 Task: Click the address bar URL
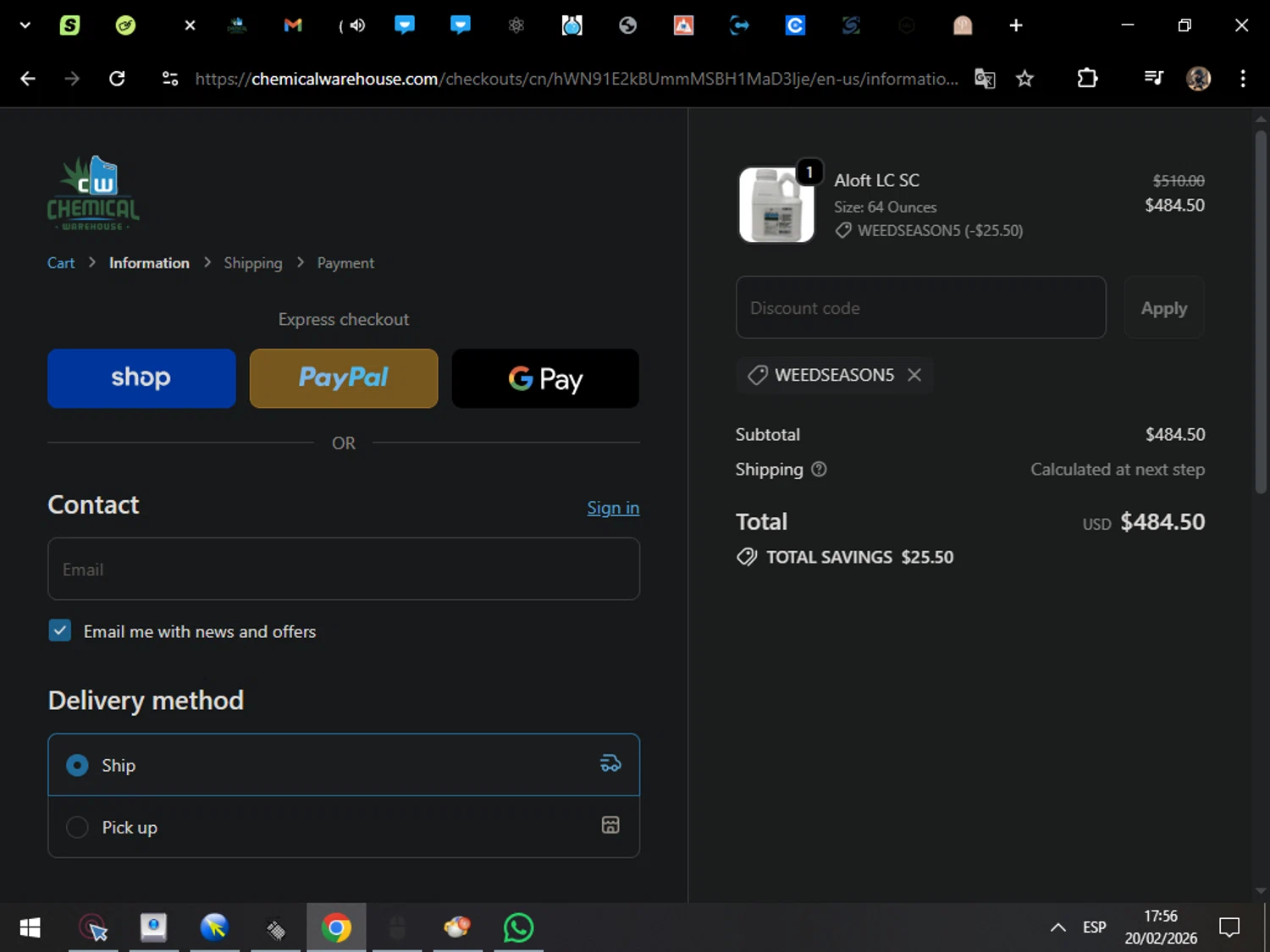point(577,79)
